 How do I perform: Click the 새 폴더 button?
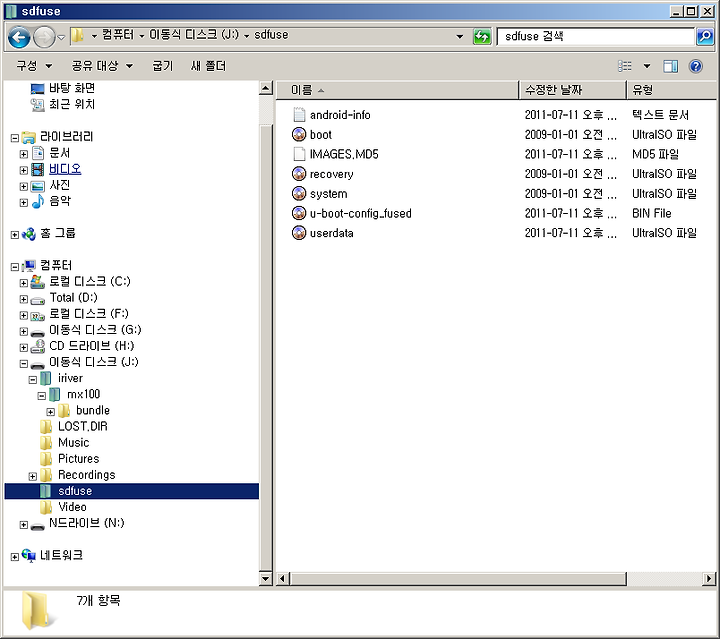pyautogui.click(x=208, y=66)
